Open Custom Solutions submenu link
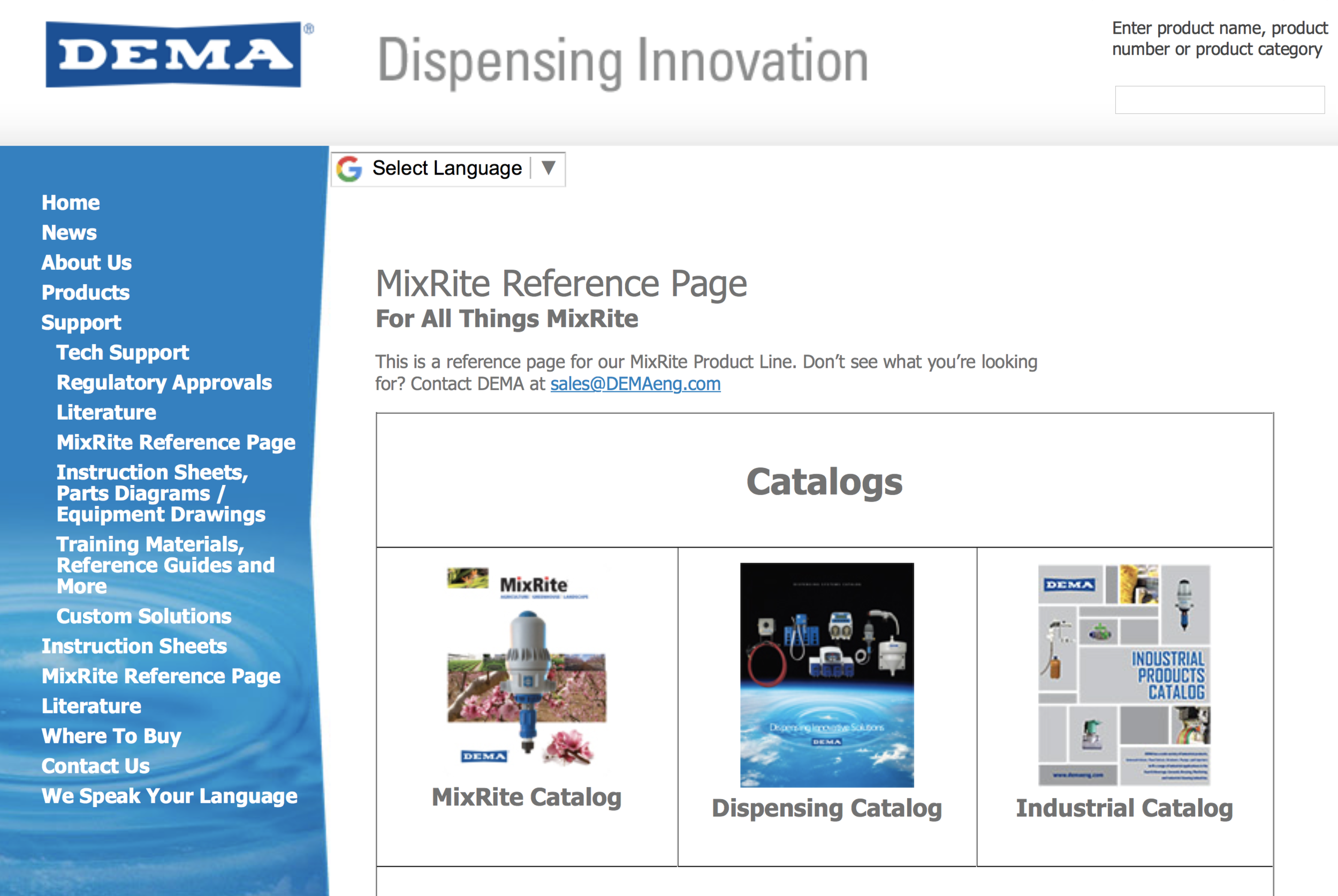 point(144,616)
